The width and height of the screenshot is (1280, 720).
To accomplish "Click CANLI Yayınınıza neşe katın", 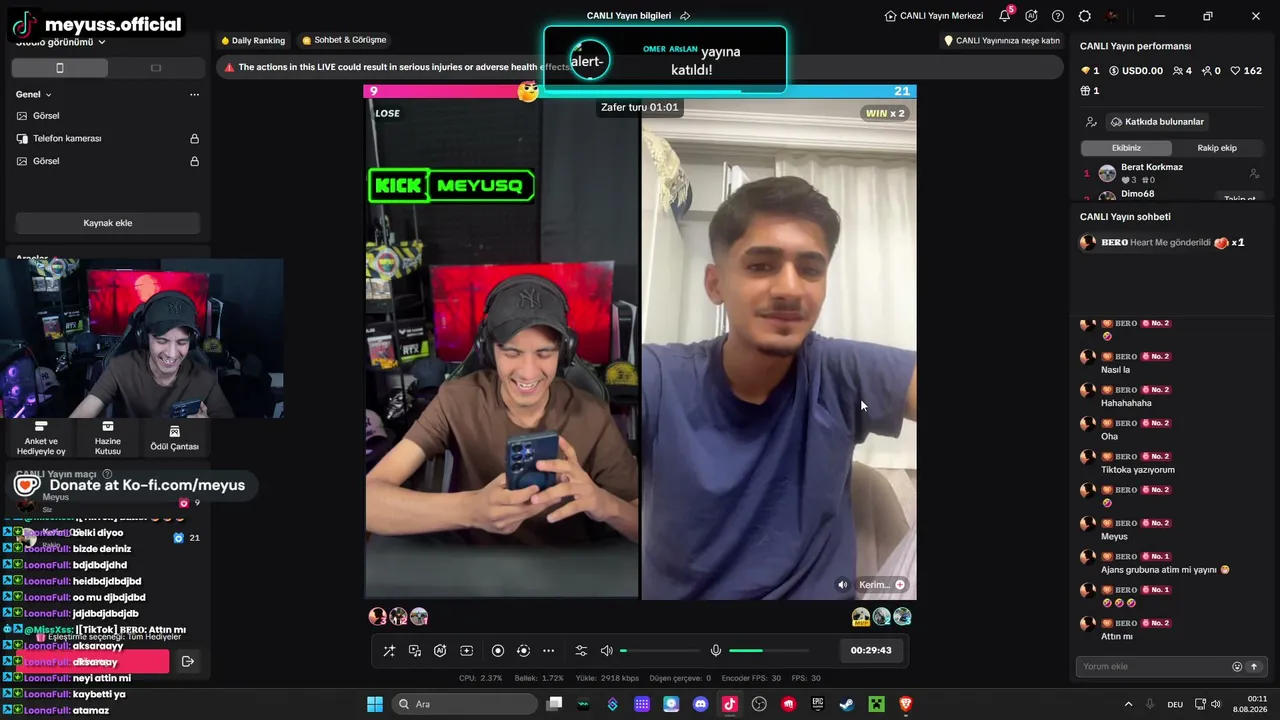I will [x=1002, y=41].
